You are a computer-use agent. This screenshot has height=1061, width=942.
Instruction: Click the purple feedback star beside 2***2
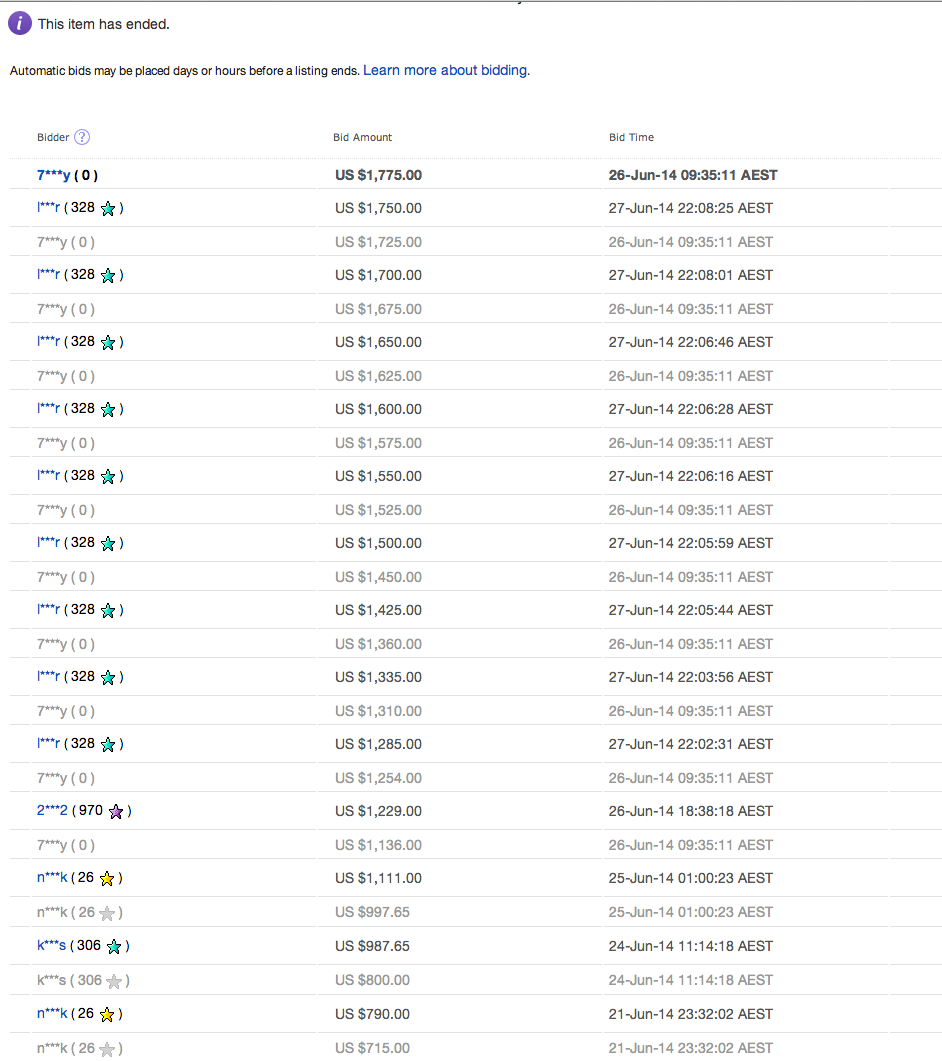click(x=116, y=811)
